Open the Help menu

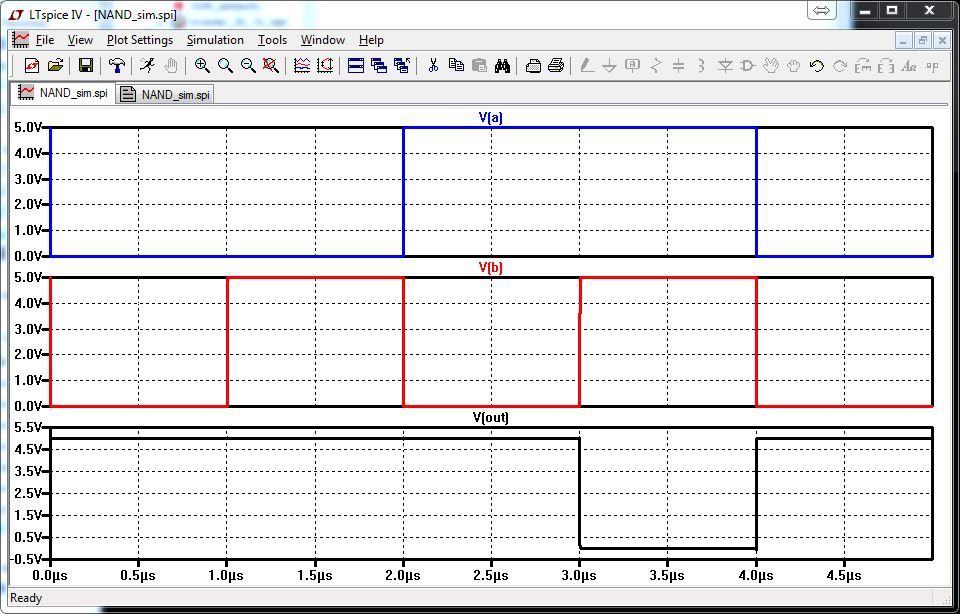[371, 40]
